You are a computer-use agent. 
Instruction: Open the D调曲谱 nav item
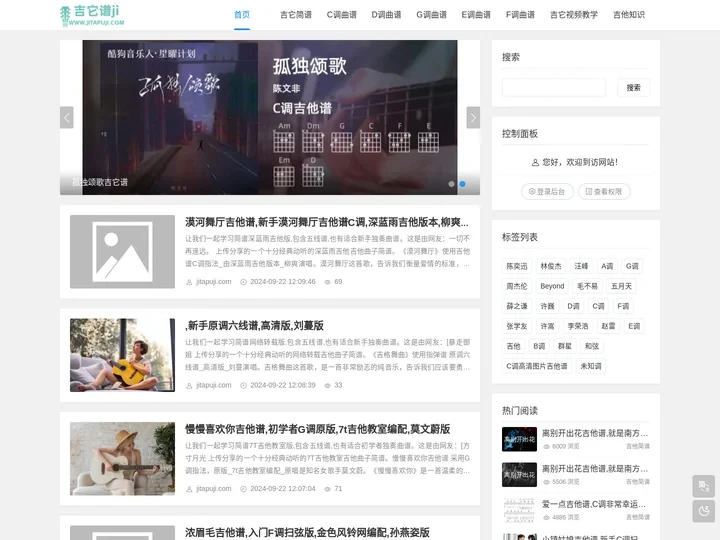coord(386,15)
